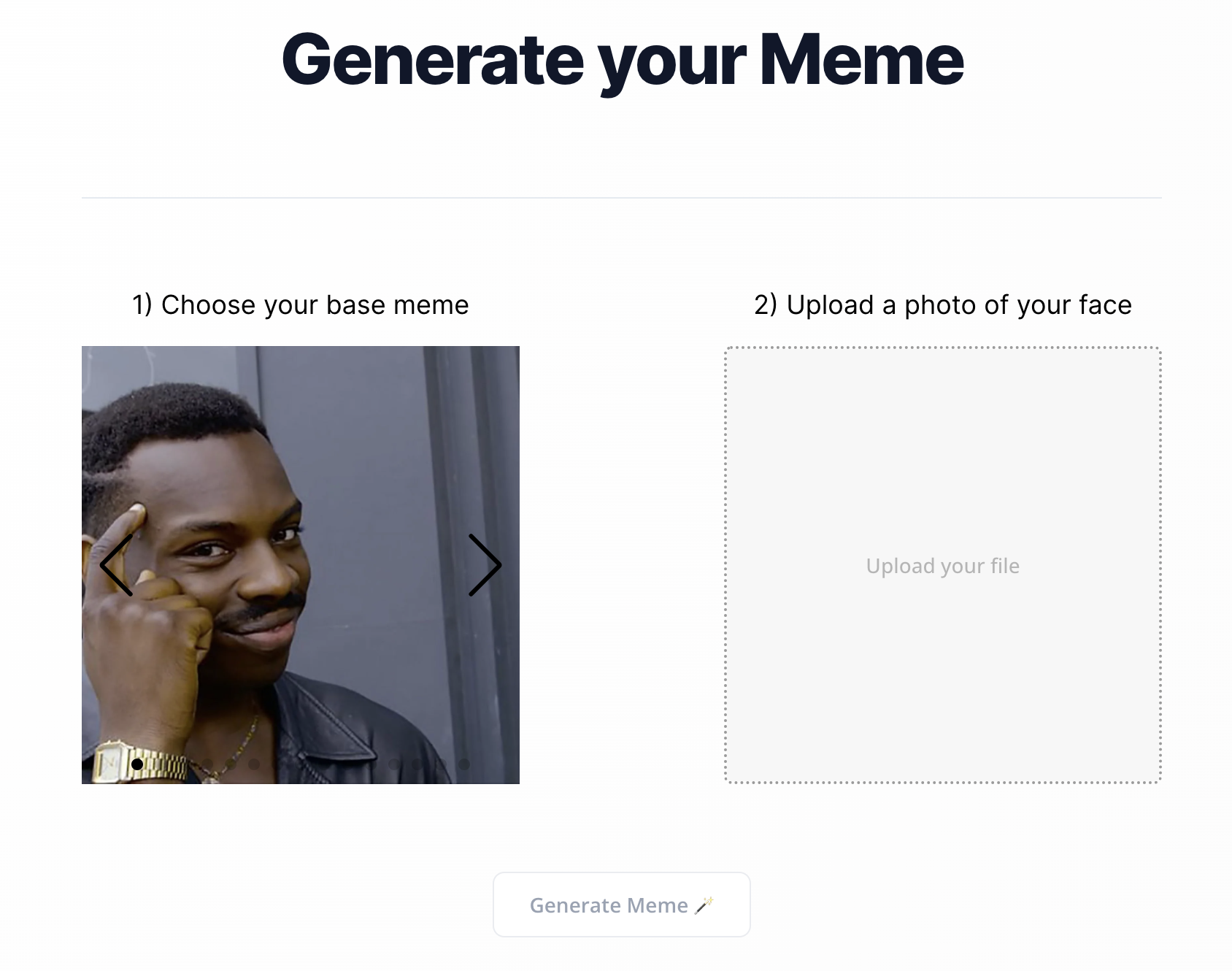This screenshot has height=971, width=1232.
Task: Click the 'Upload a photo of your face' label
Action: click(x=943, y=304)
